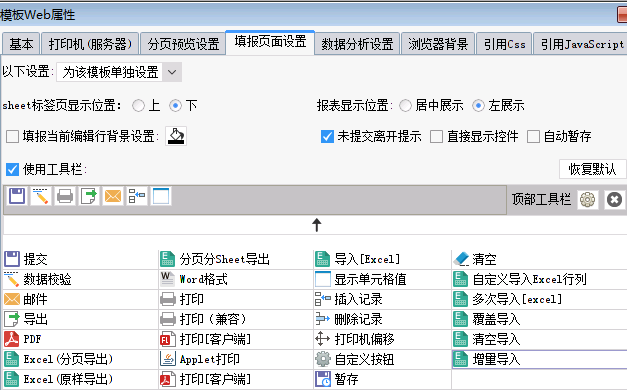Select sheet tab position 下 radio
Screen dimensions: 627x390
[175, 106]
